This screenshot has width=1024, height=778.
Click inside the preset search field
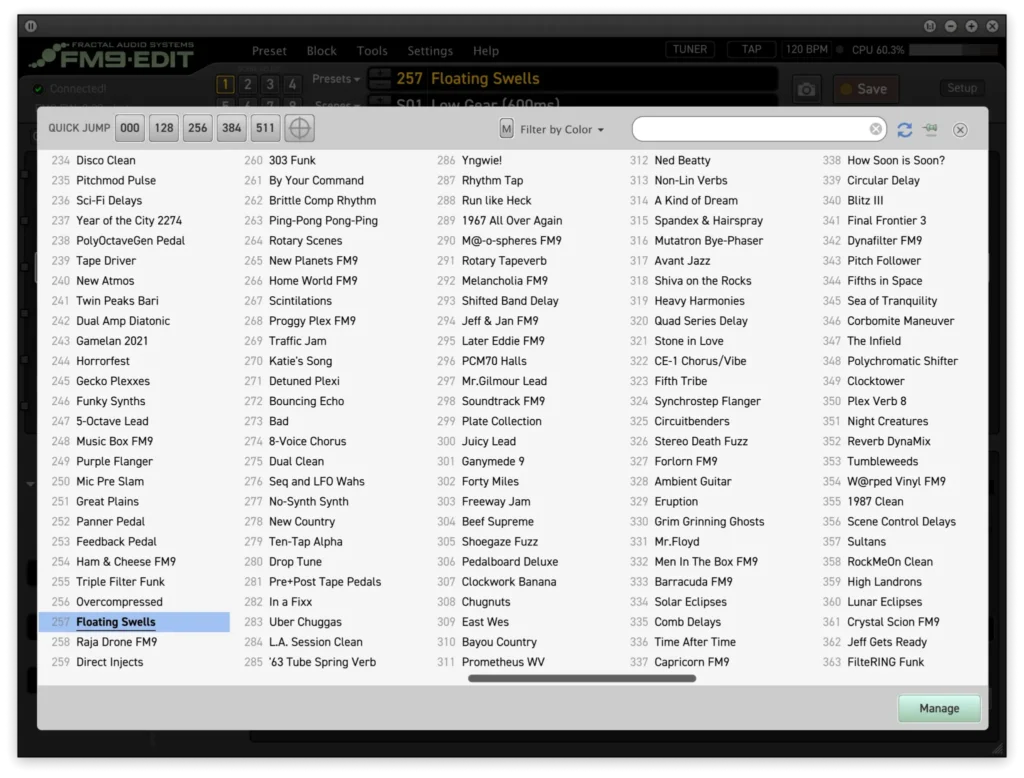click(750, 129)
